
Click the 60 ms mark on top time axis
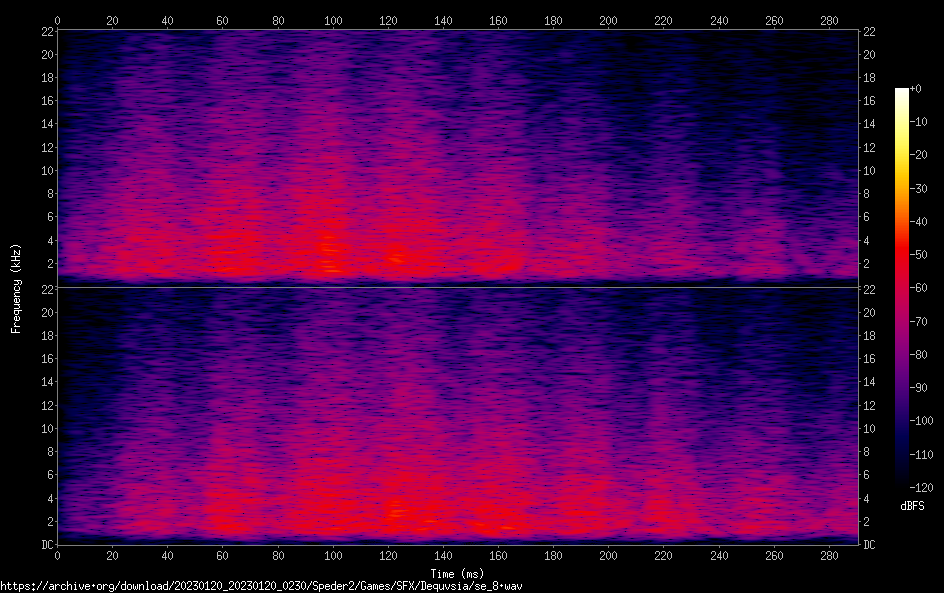click(222, 19)
